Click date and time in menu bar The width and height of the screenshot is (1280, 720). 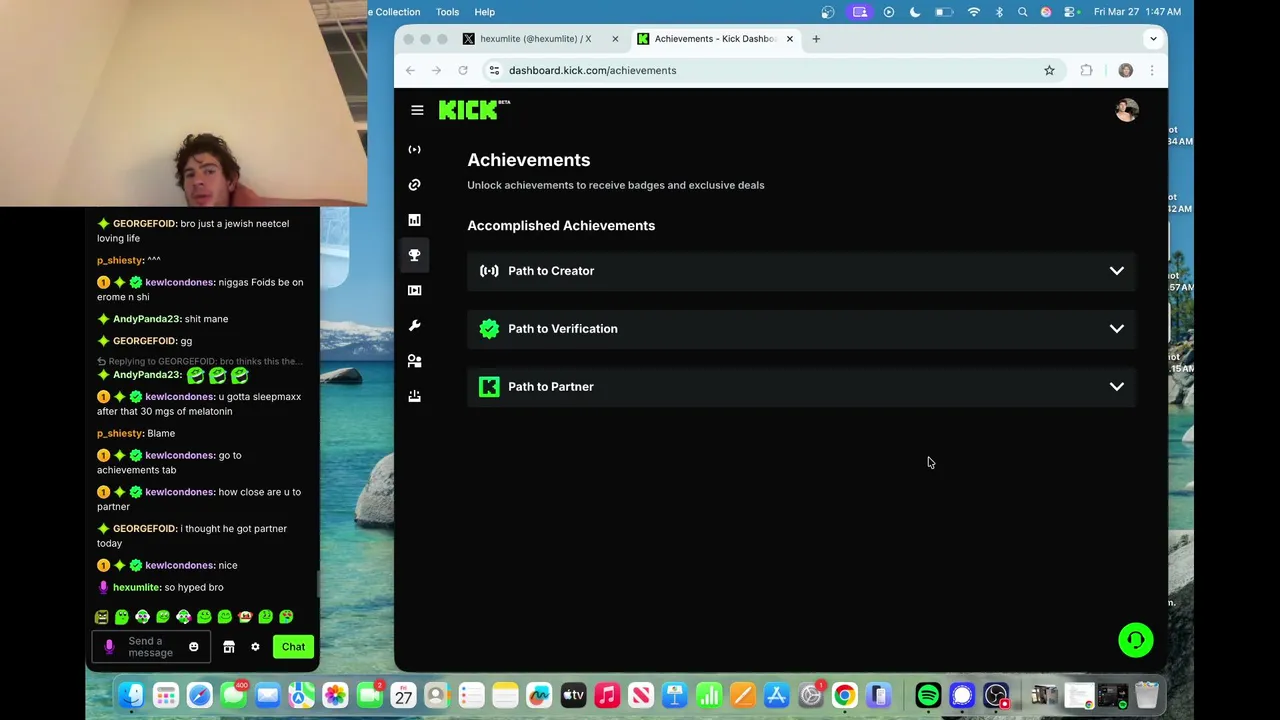click(x=1137, y=12)
